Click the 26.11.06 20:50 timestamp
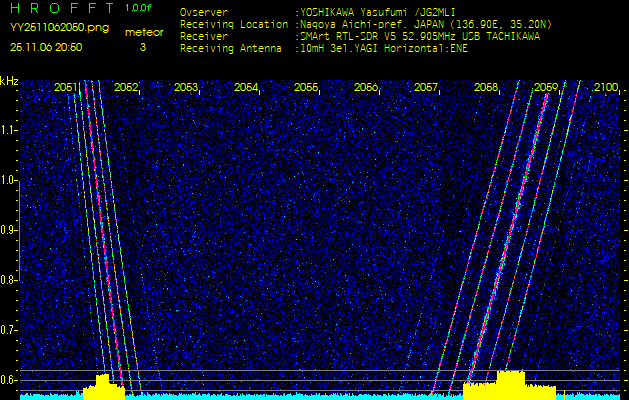629x400 pixels. (47, 47)
